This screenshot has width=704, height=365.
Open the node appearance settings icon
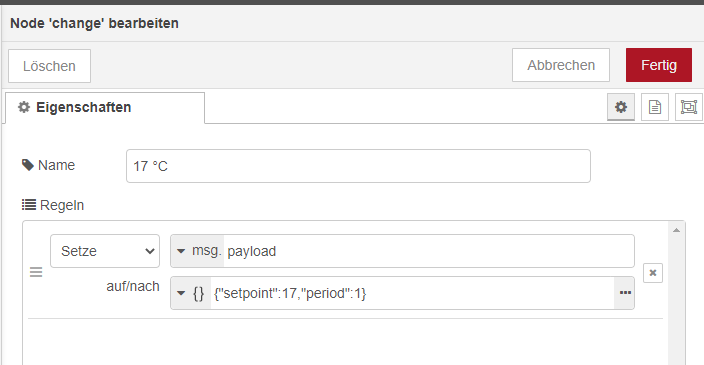(689, 107)
